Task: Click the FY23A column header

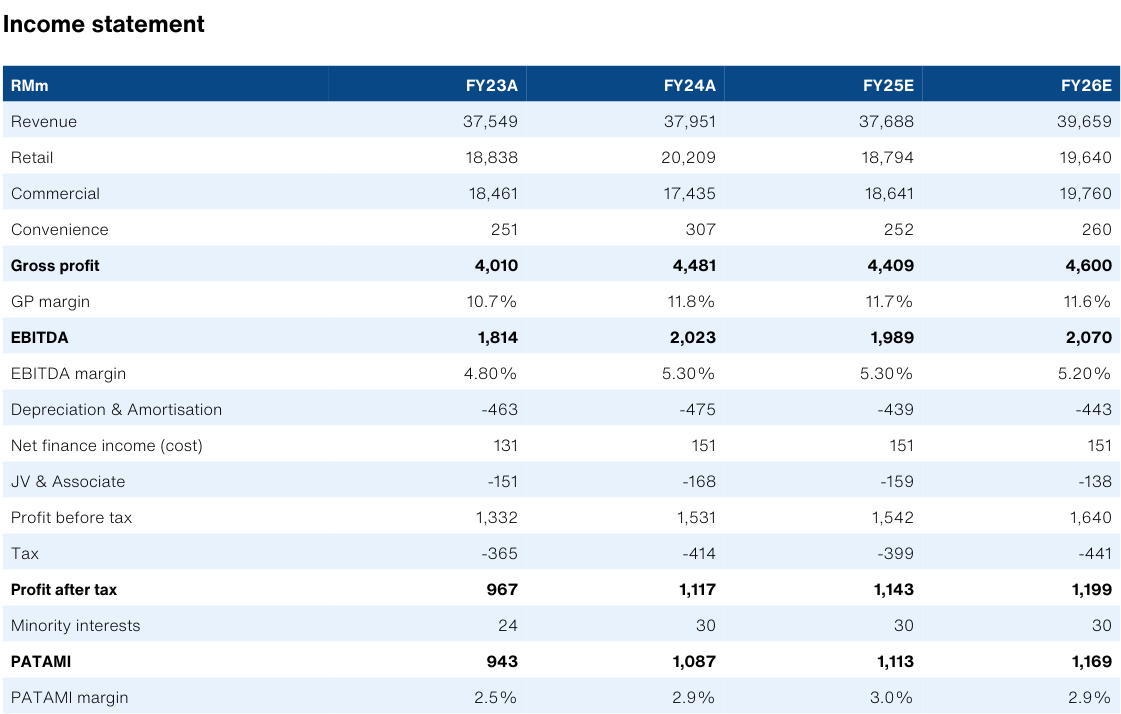Action: [x=491, y=86]
